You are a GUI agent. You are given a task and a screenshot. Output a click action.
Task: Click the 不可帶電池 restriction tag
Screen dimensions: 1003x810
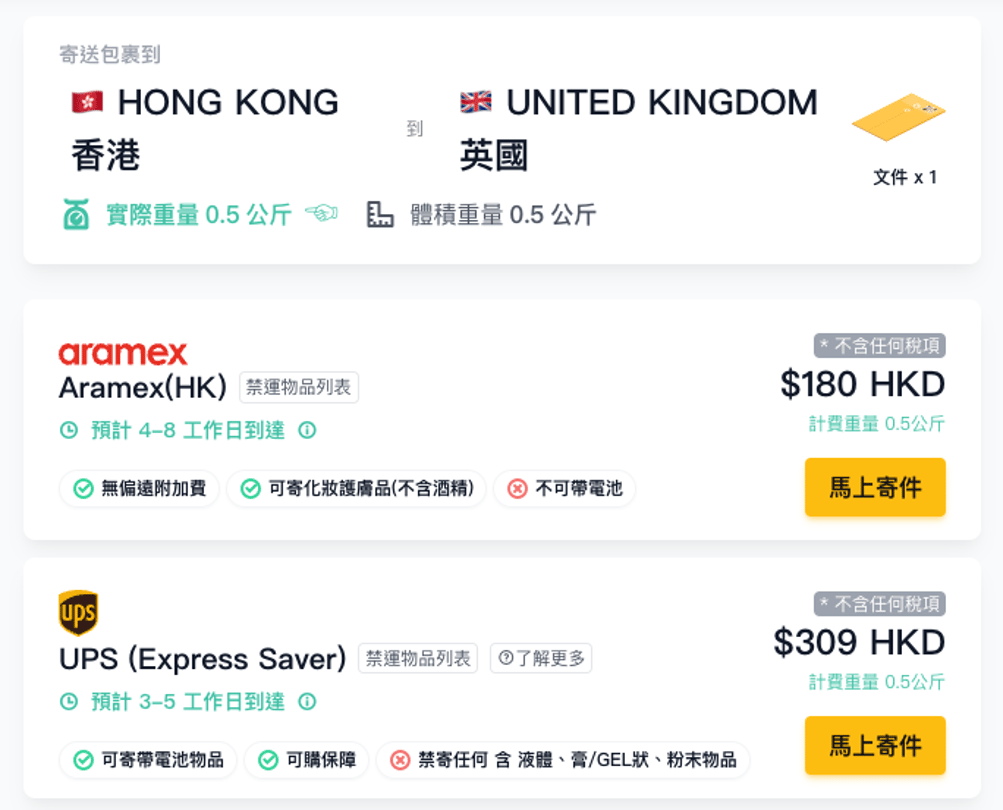click(565, 489)
